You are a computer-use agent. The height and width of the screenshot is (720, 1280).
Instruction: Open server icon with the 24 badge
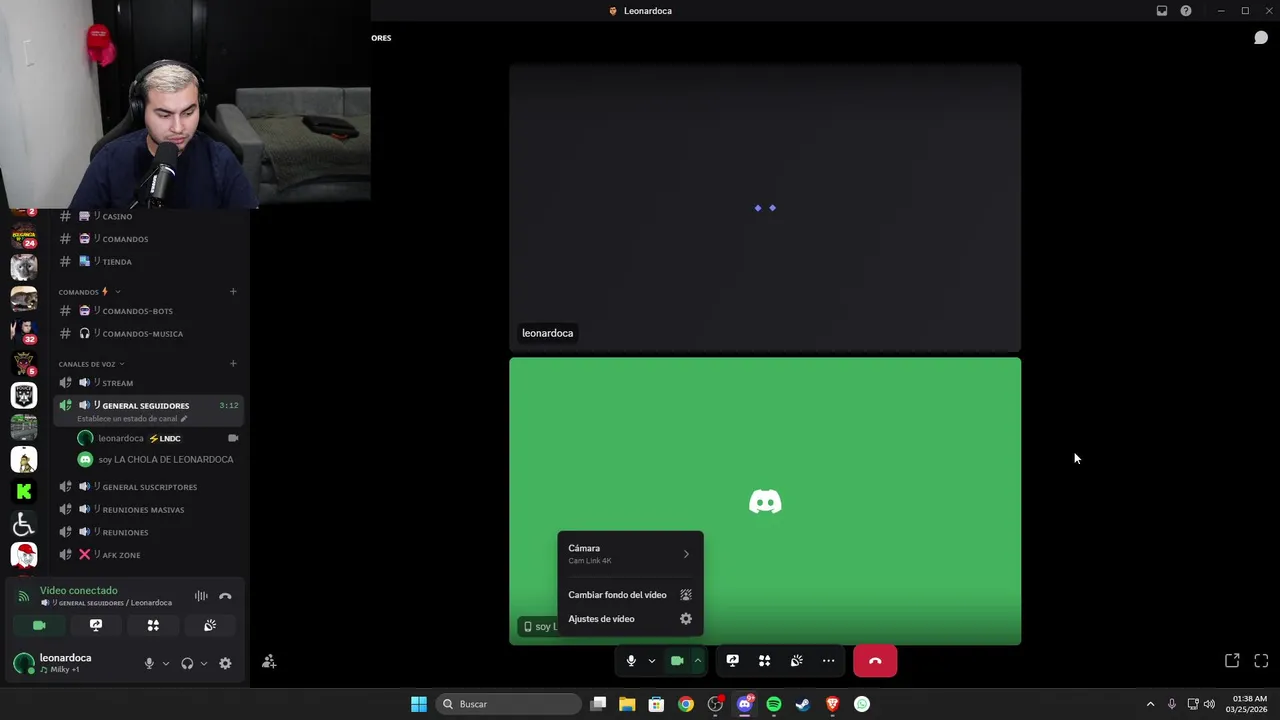(x=24, y=236)
